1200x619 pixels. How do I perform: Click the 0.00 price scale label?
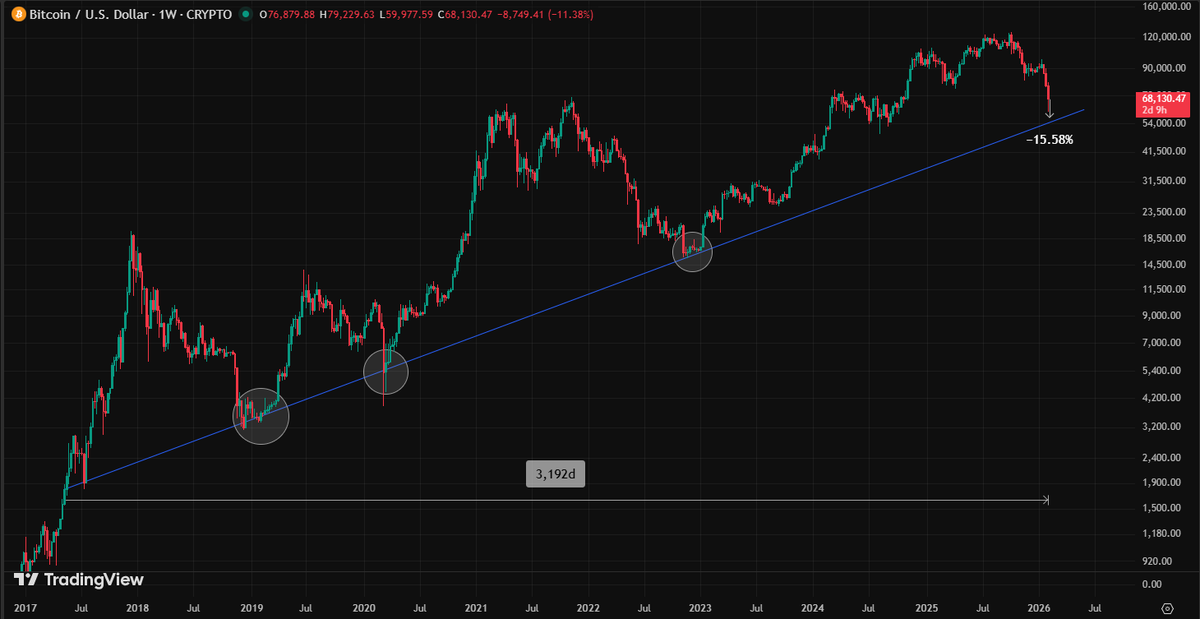(x=1151, y=585)
